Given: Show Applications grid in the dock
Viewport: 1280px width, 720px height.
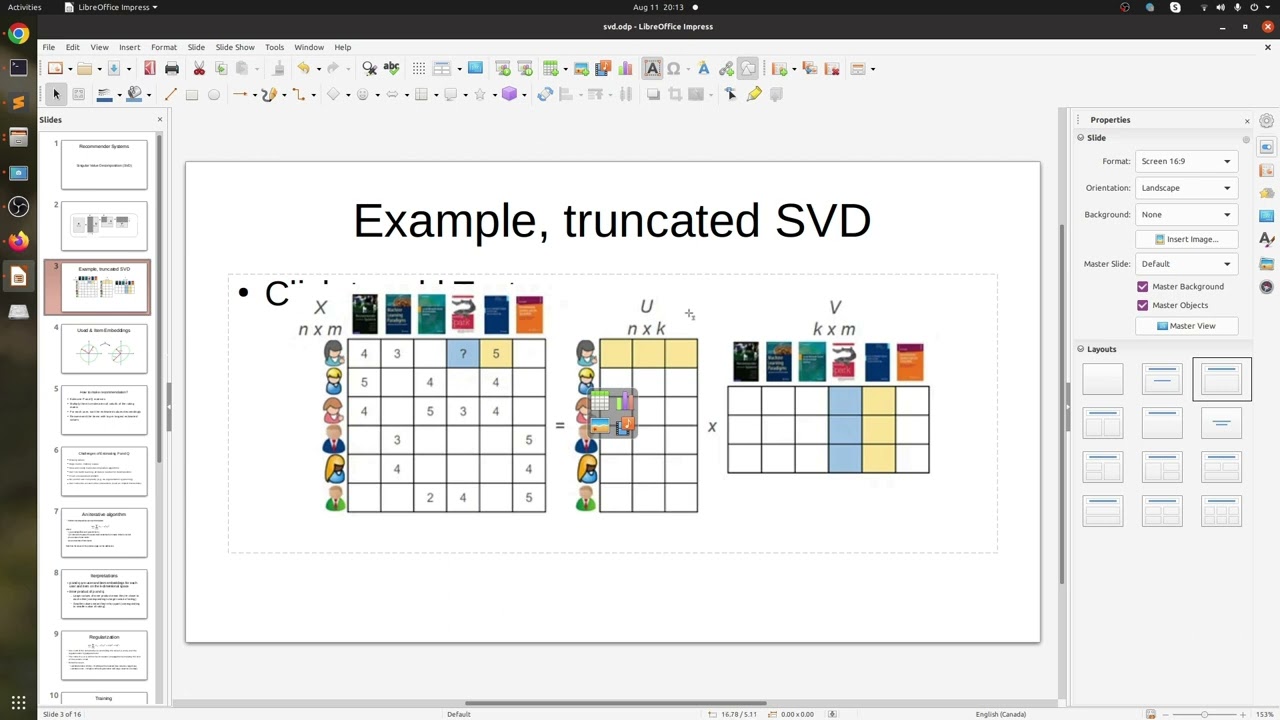Looking at the screenshot, I should click(x=18, y=702).
